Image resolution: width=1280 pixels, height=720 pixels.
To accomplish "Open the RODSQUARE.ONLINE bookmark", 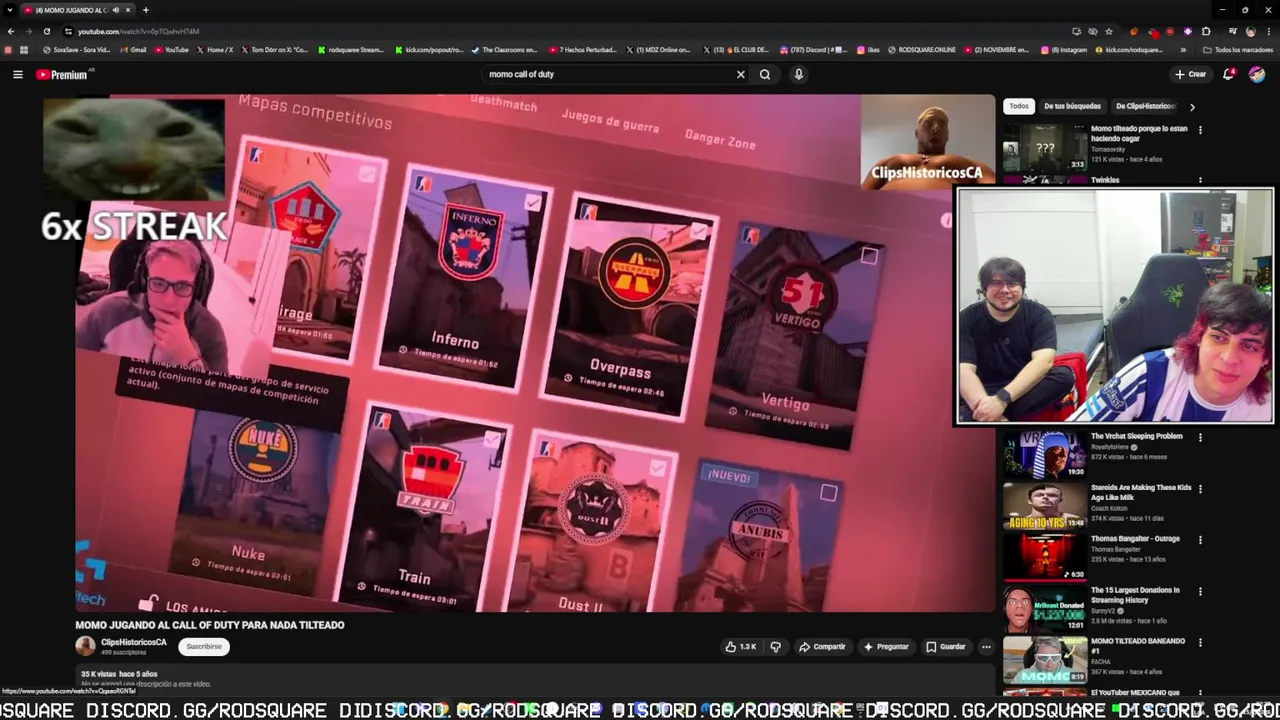I will click(921, 50).
